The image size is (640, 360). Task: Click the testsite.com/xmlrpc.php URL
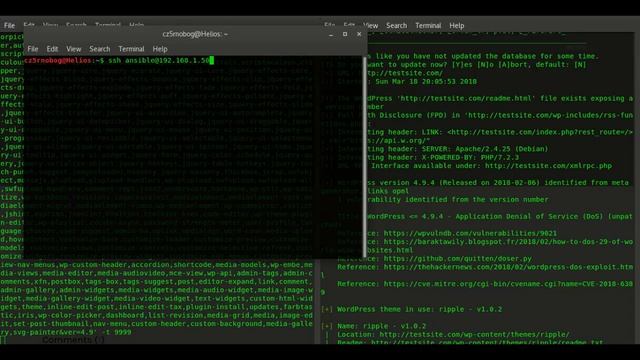[x=548, y=166]
